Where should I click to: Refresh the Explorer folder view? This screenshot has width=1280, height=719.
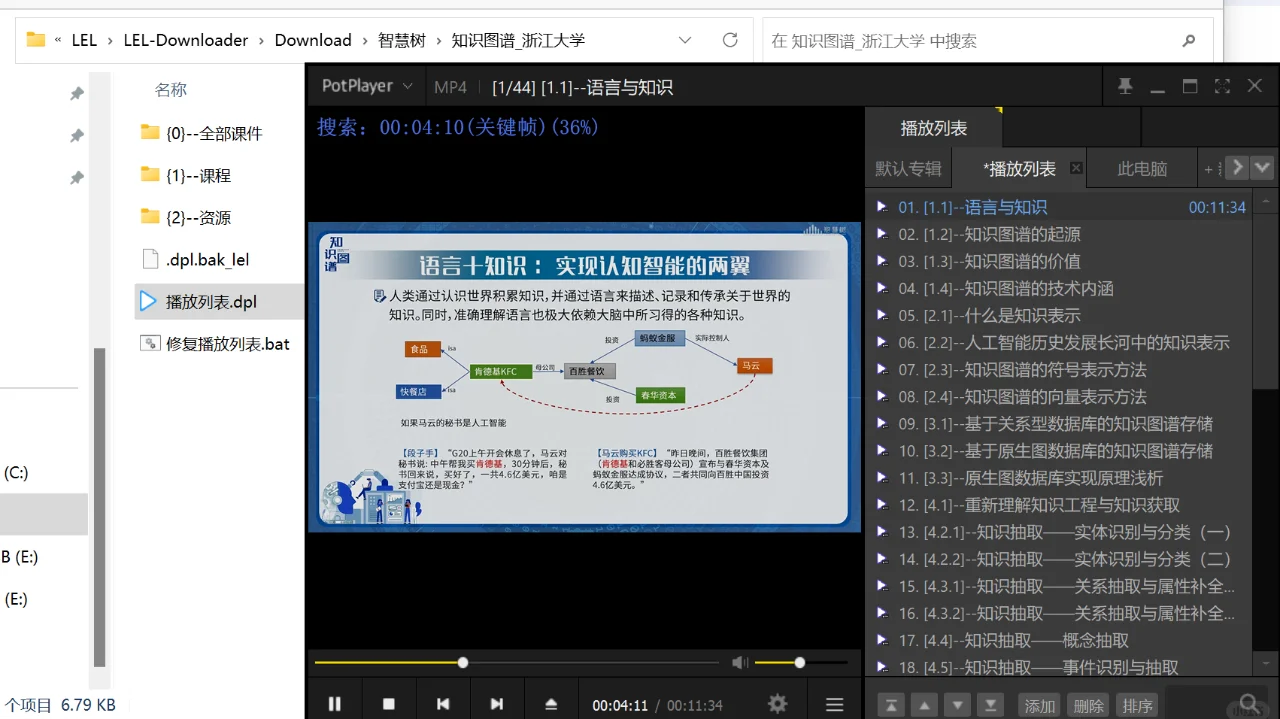(x=730, y=41)
